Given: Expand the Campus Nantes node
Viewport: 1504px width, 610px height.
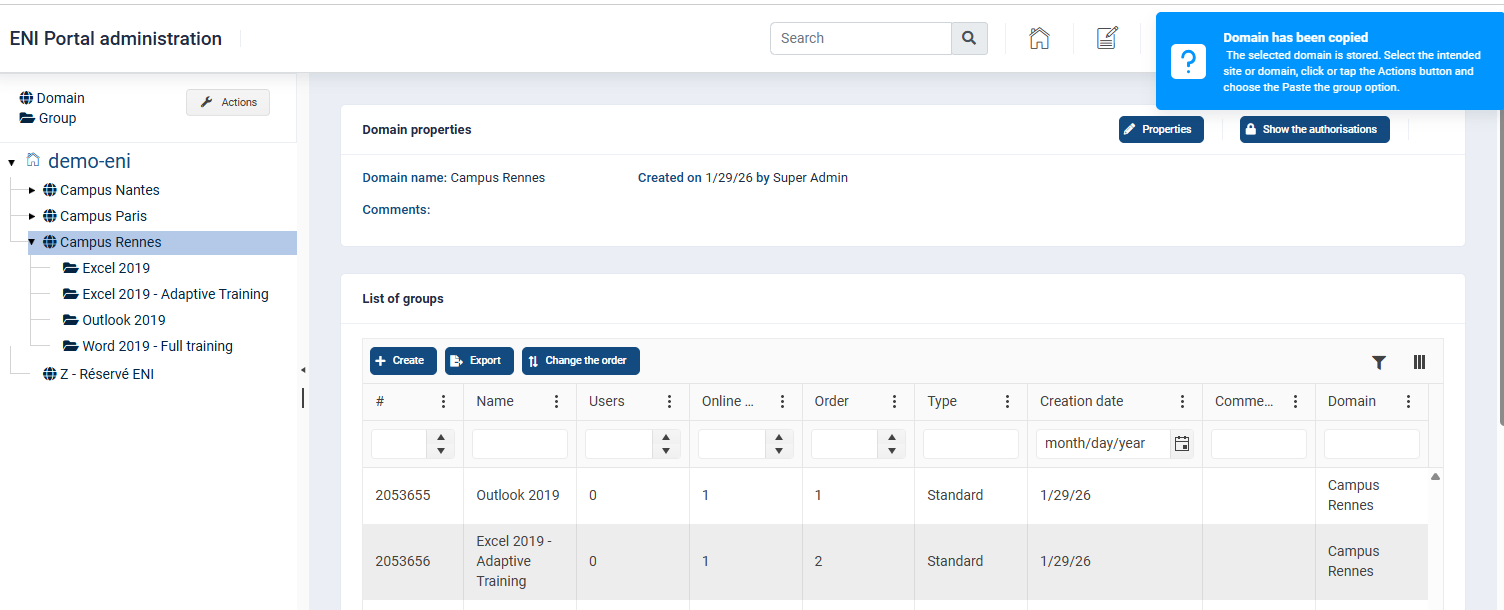Looking at the screenshot, I should [x=32, y=190].
